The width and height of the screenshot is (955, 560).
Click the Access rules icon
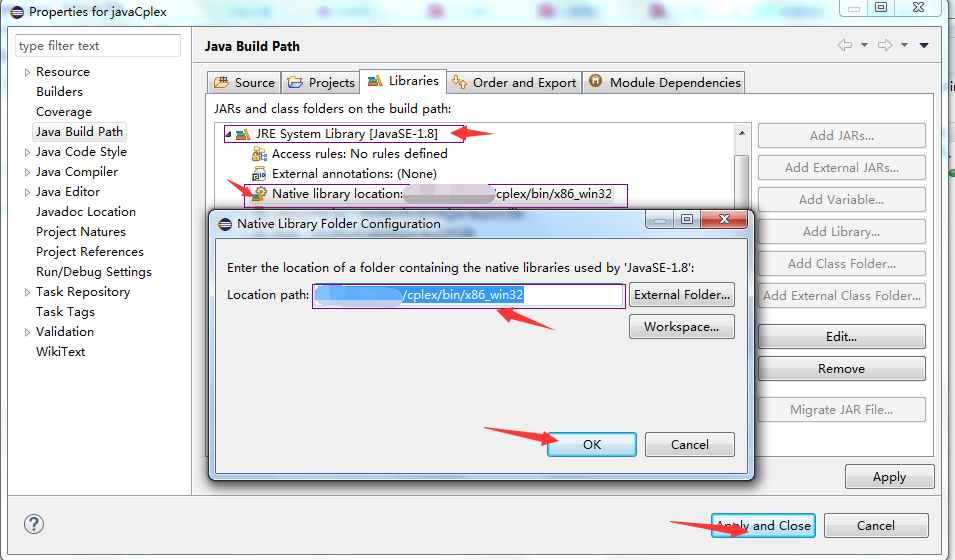[259, 154]
